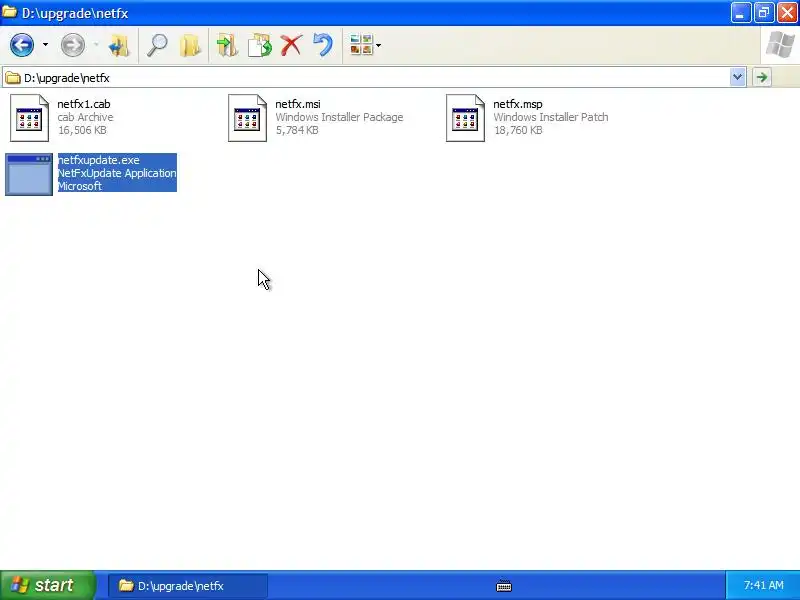Click the keyboard icon in taskbar
The width and height of the screenshot is (800, 600).
coord(504,586)
